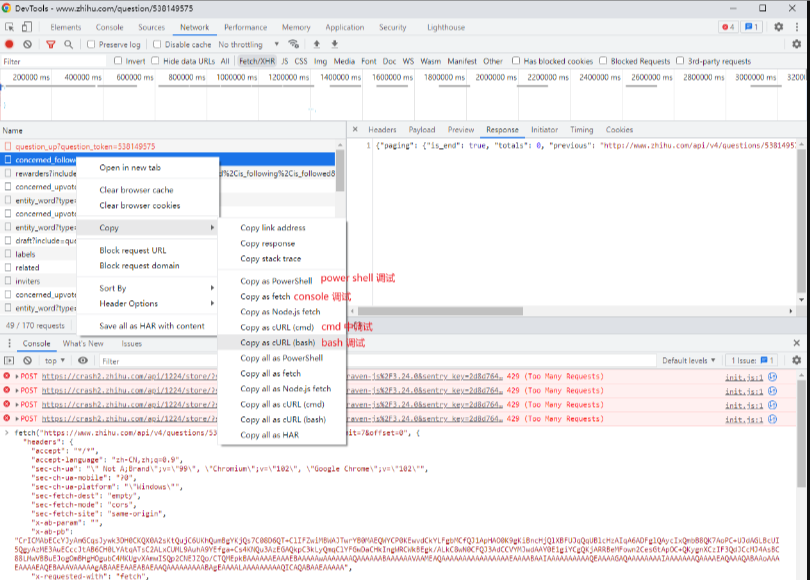Stop recording the network log
The width and height of the screenshot is (810, 580).
pyautogui.click(x=9, y=44)
